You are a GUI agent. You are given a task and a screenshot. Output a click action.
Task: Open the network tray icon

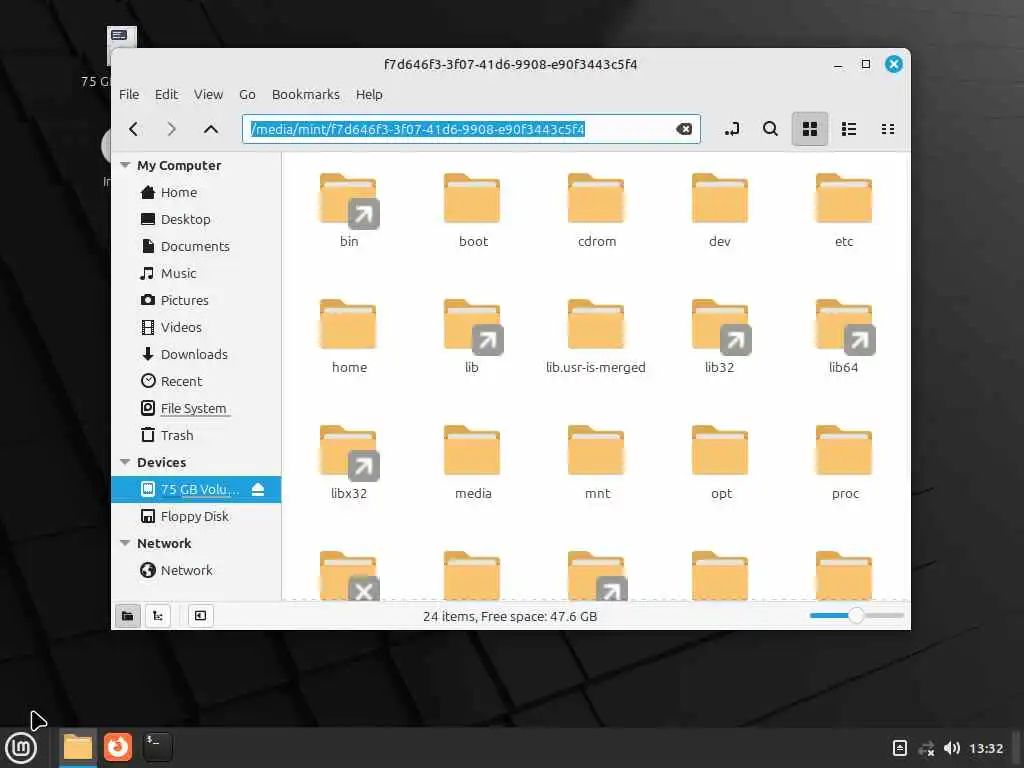pyautogui.click(x=926, y=748)
